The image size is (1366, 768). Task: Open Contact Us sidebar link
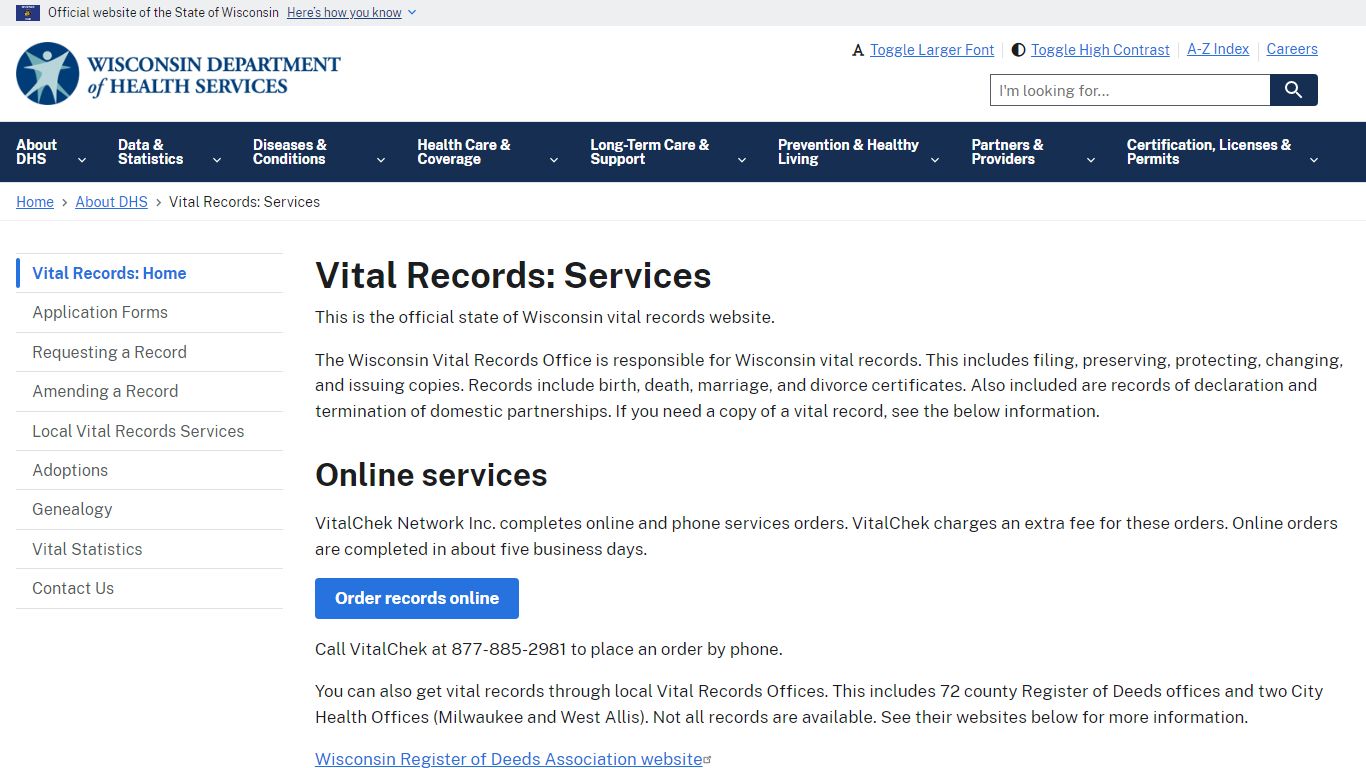(150, 588)
